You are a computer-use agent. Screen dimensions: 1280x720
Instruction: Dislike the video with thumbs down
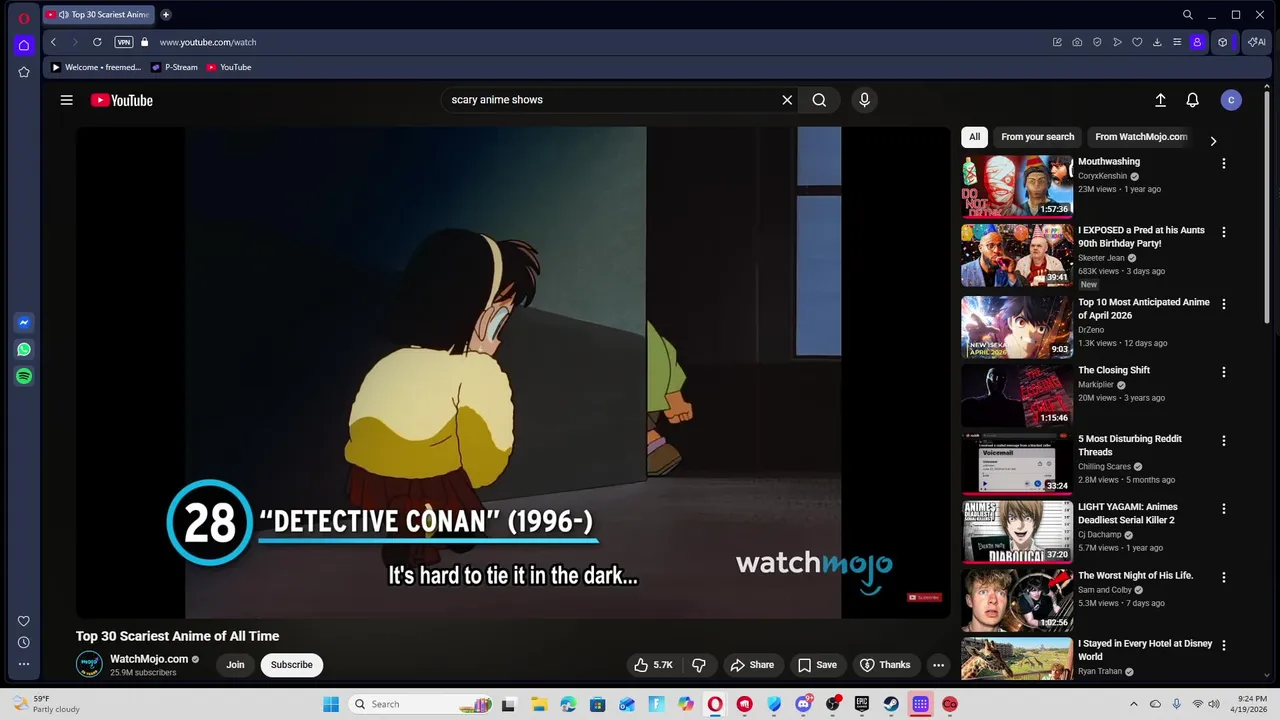(699, 665)
